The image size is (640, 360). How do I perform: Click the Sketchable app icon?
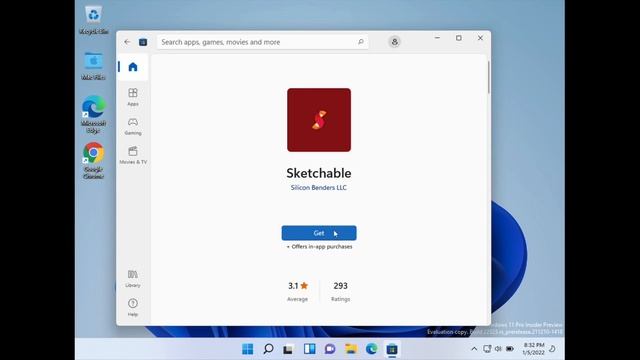[x=319, y=120]
